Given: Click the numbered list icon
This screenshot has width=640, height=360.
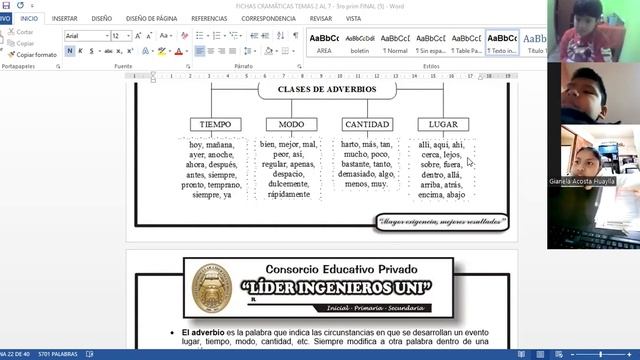Looking at the screenshot, I should pyautogui.click(x=216, y=36).
